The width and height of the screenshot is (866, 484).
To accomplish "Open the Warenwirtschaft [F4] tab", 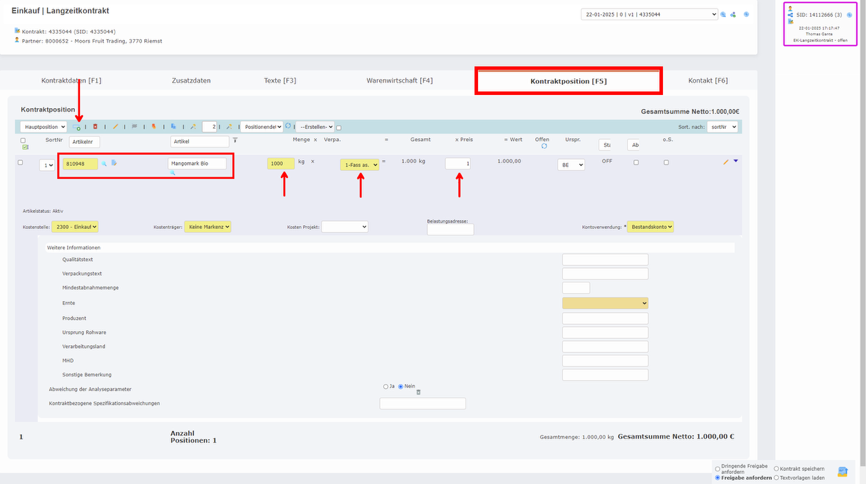I will click(x=399, y=81).
